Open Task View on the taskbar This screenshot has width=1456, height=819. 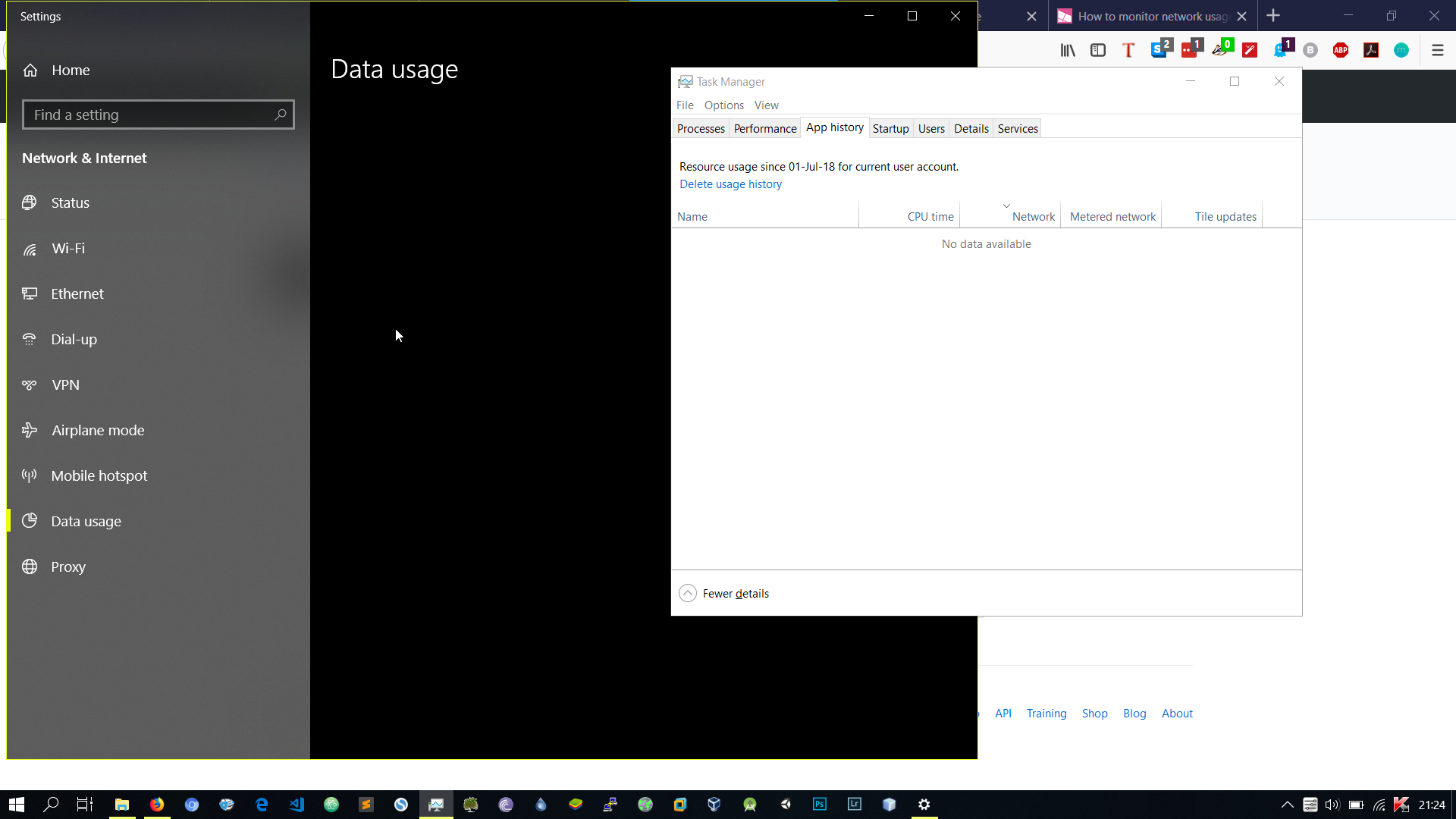[85, 805]
